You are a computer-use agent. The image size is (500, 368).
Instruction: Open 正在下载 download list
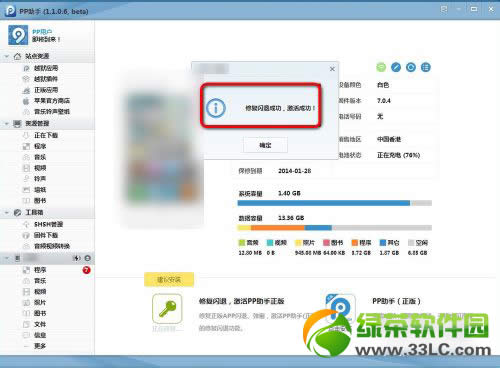coord(46,135)
